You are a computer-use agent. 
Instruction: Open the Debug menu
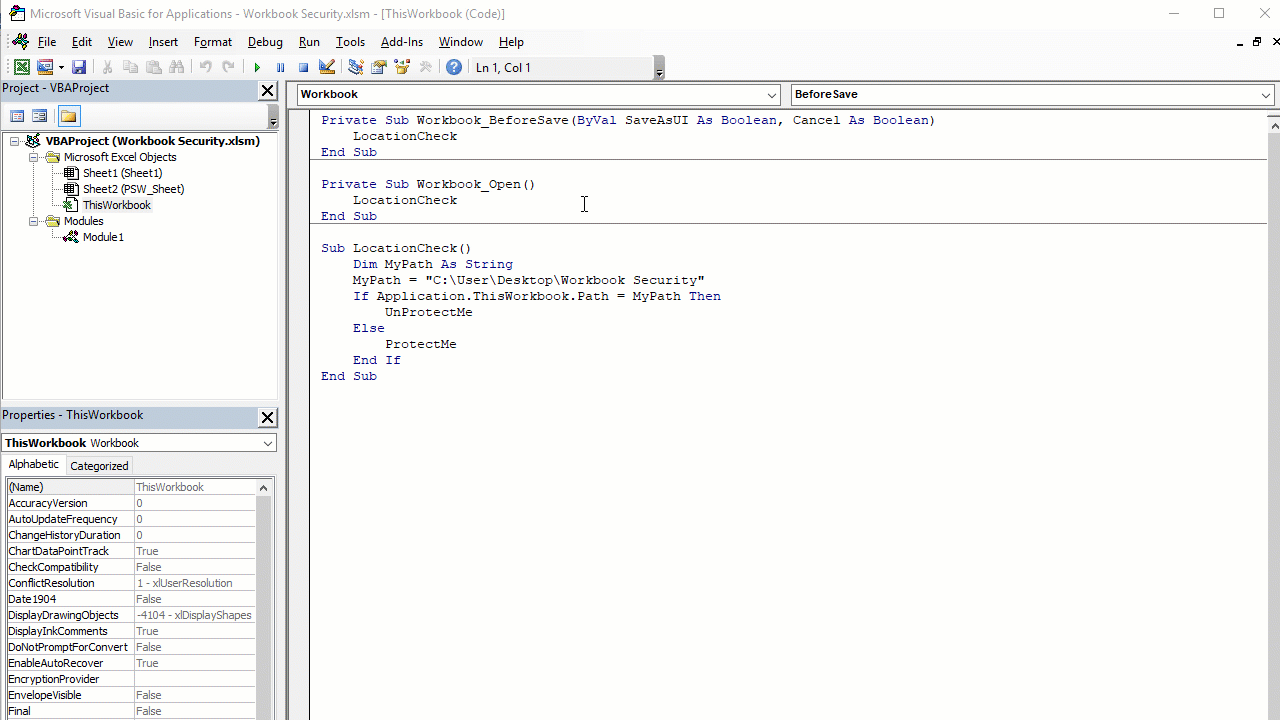click(x=265, y=42)
